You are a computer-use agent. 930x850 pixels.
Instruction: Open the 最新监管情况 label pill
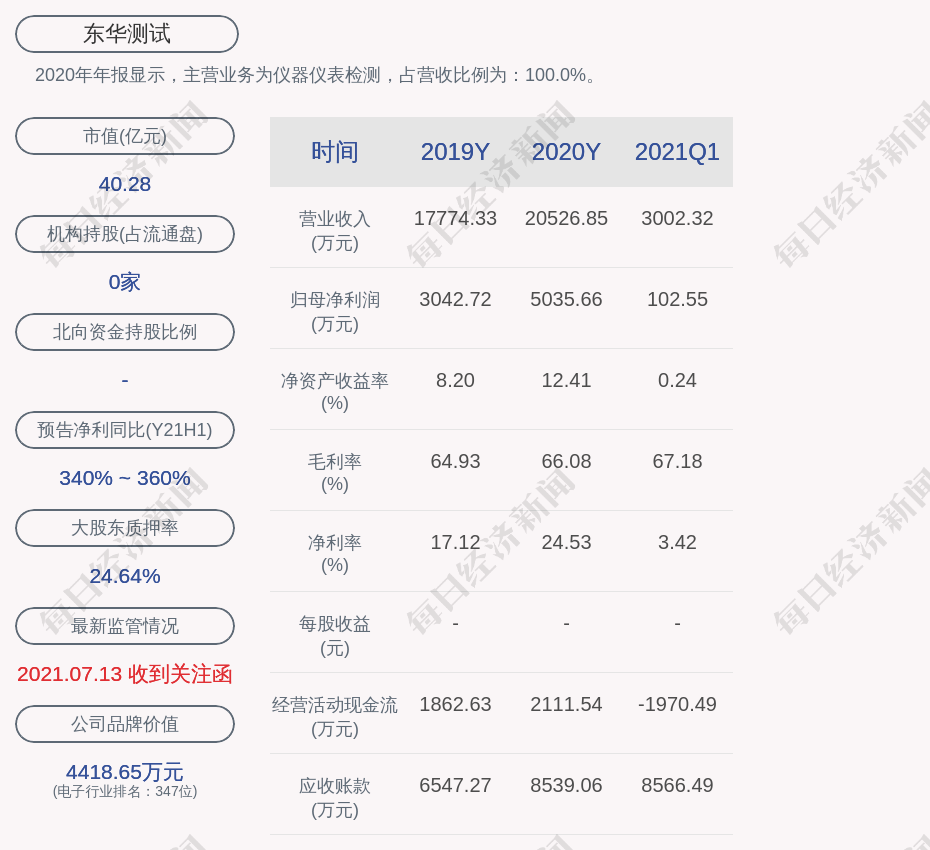[125, 626]
